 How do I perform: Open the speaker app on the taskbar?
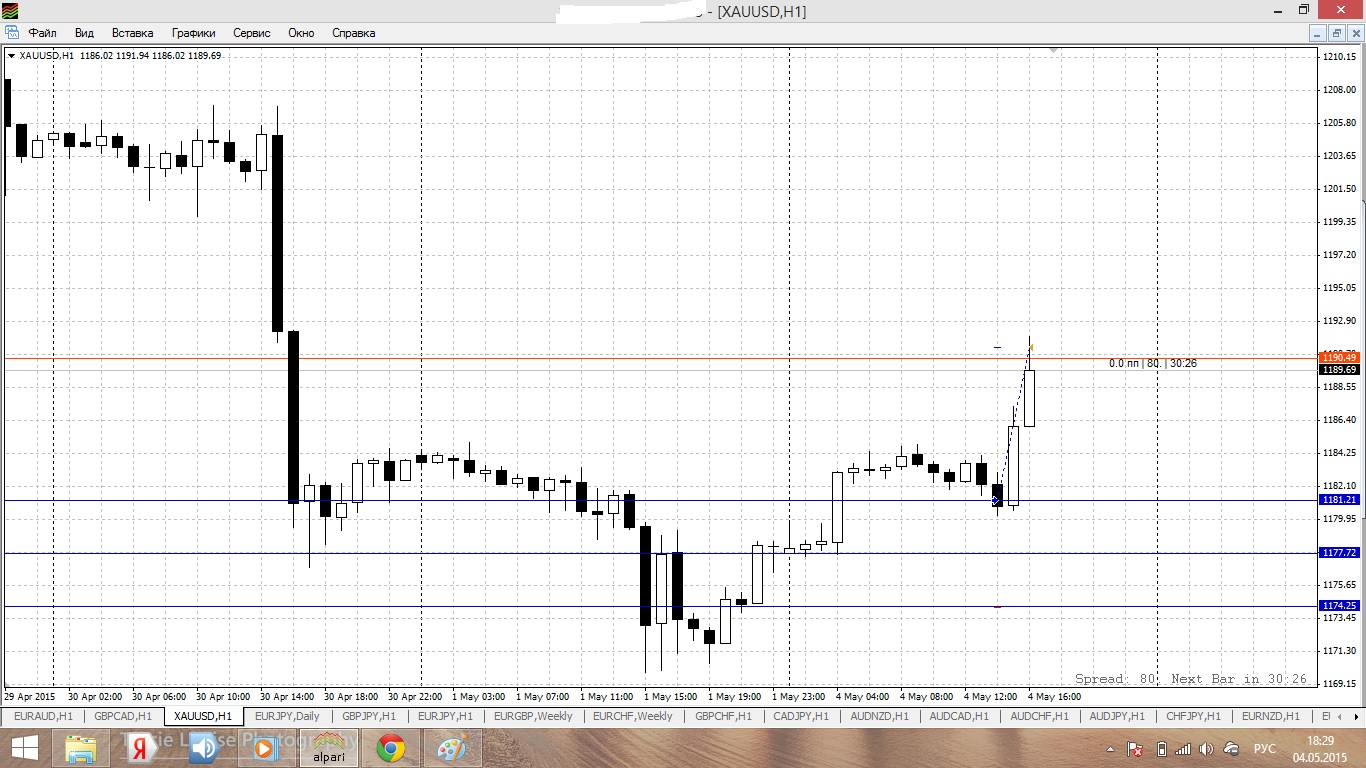coord(203,748)
